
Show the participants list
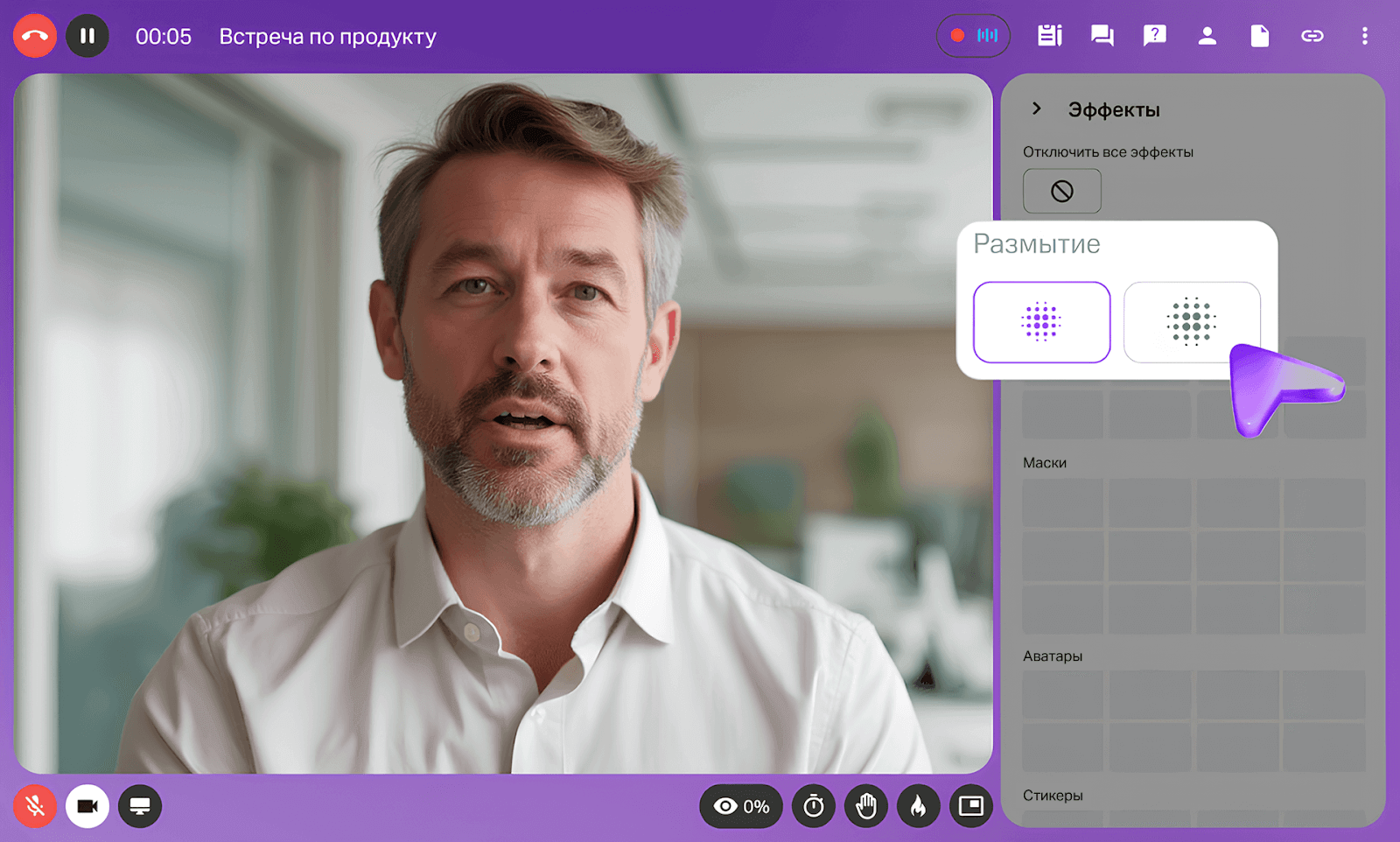tap(1207, 36)
